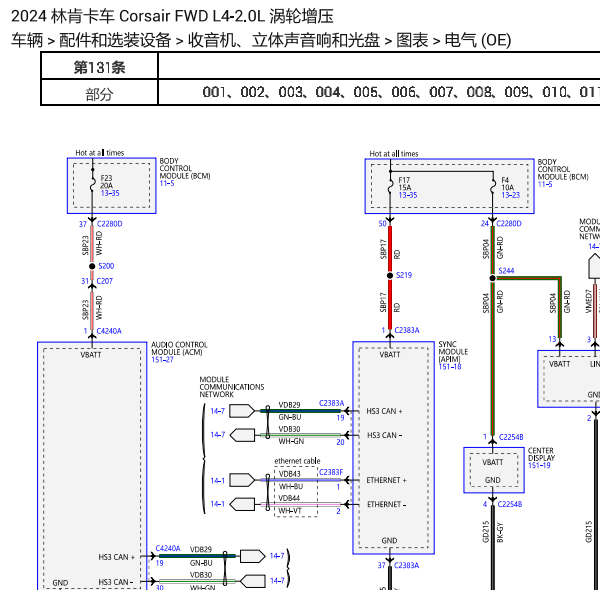Click the AUDIO CONTROL MODULE (ACM) label
The image size is (600, 590).
point(179,348)
